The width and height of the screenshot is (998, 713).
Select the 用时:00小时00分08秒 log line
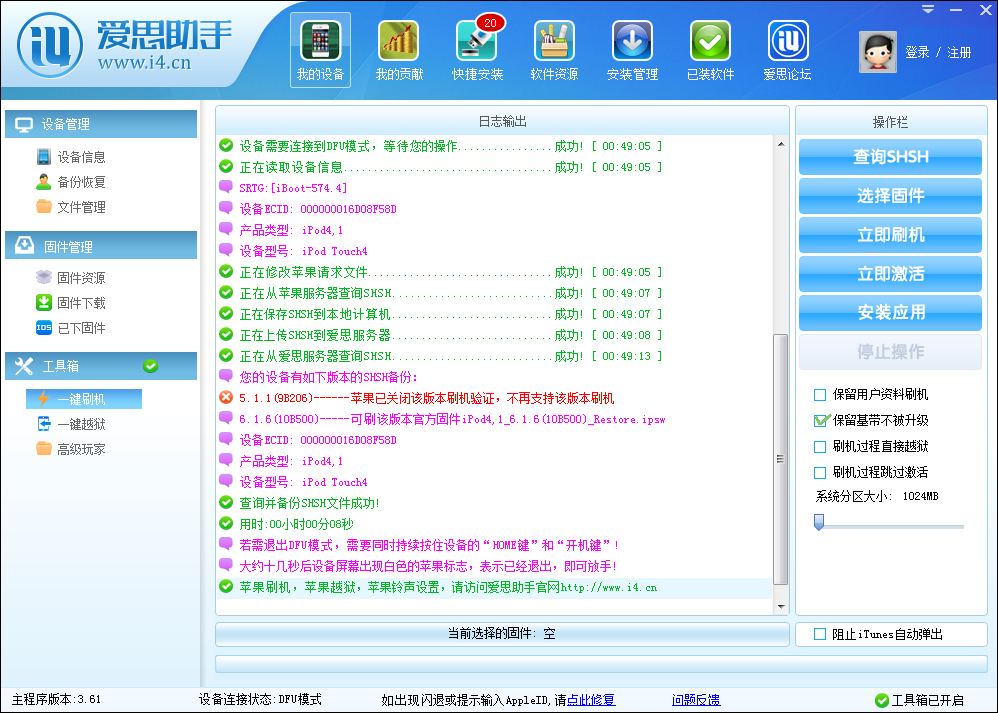(494, 524)
